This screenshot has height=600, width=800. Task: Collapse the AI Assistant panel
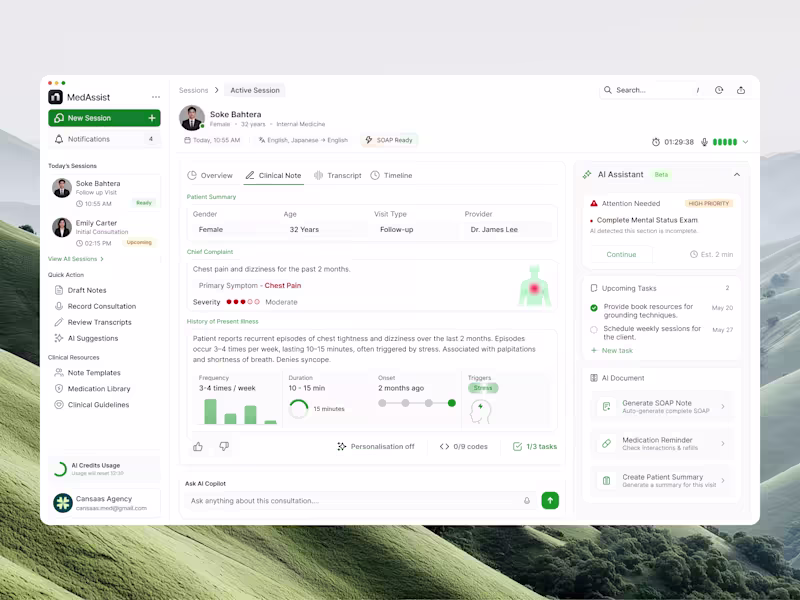pyautogui.click(x=737, y=174)
